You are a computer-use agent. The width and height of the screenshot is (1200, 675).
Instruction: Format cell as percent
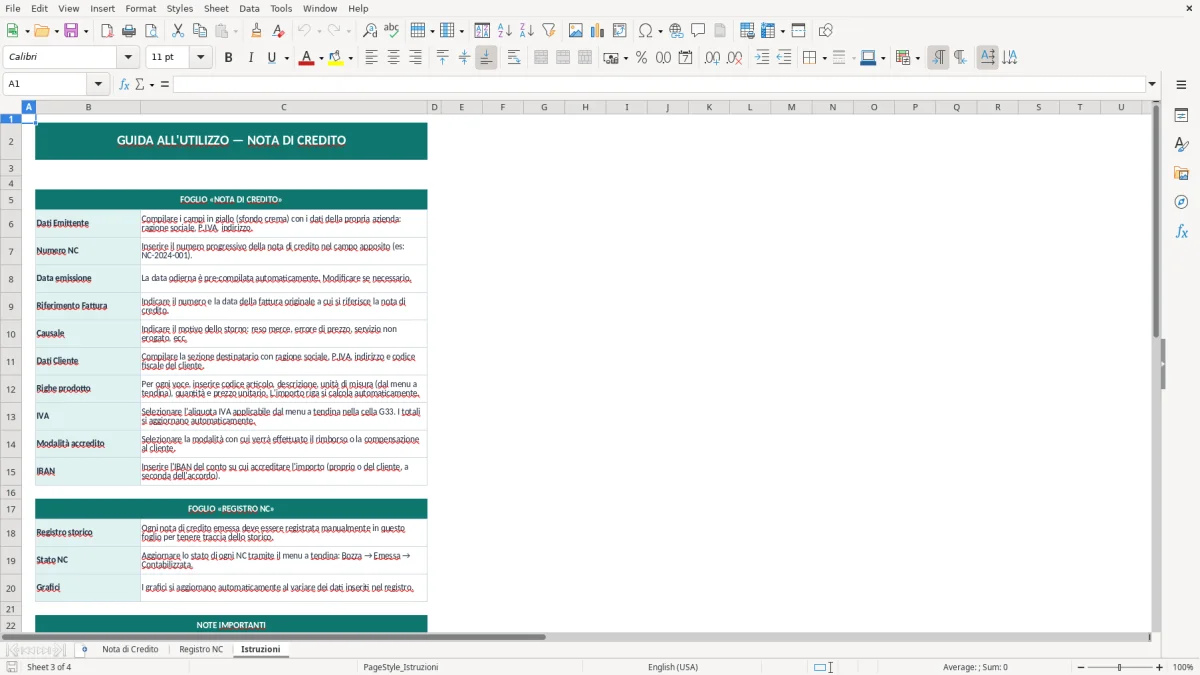641,58
